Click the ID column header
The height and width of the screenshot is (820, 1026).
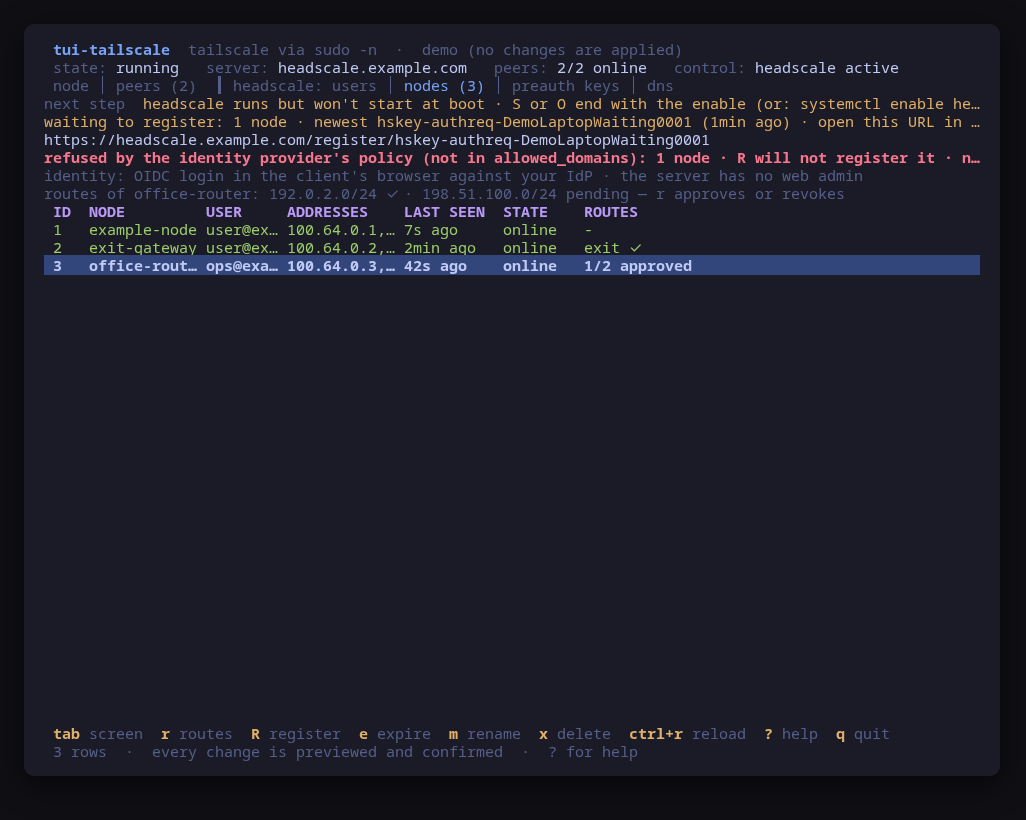(x=62, y=212)
